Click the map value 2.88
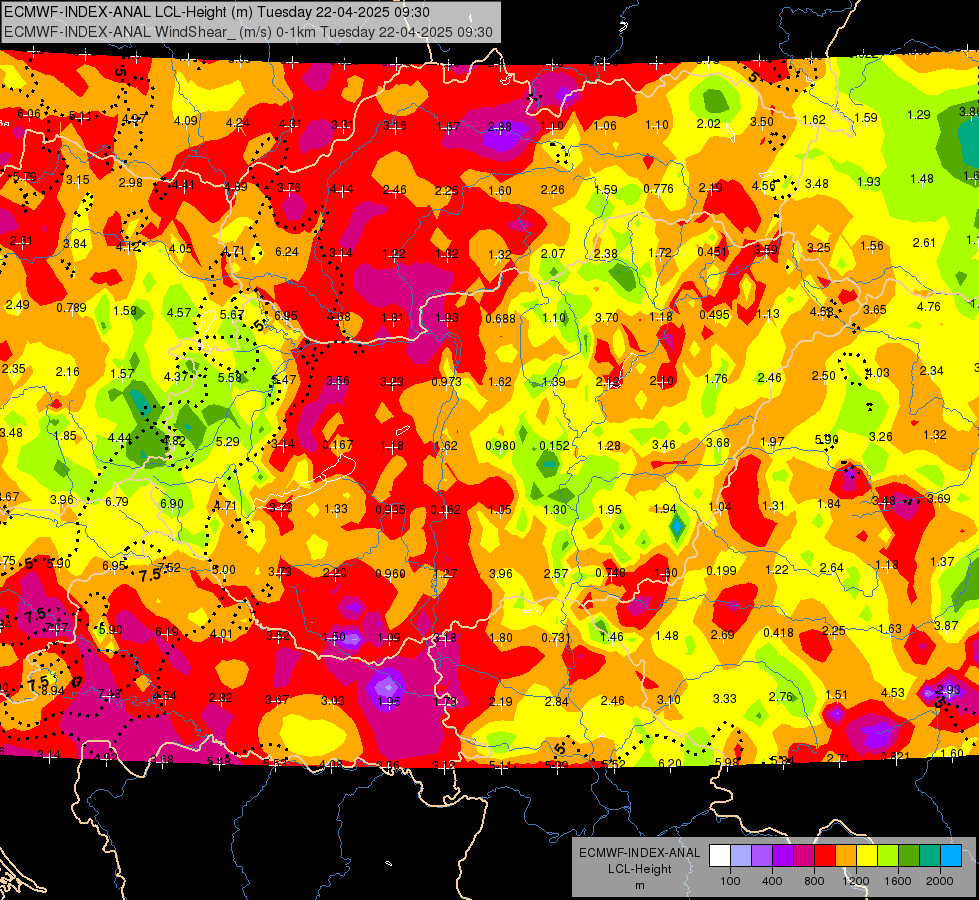 (499, 127)
